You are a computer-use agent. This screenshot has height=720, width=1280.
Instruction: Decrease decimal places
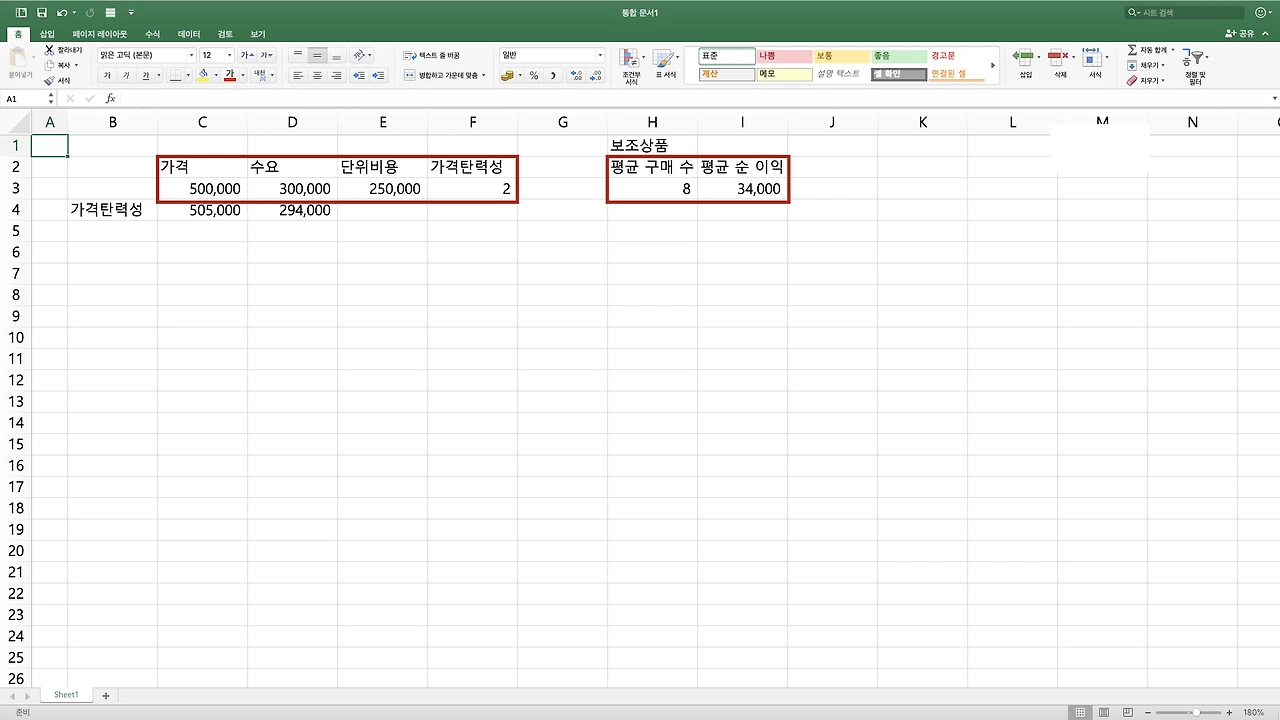pos(596,75)
